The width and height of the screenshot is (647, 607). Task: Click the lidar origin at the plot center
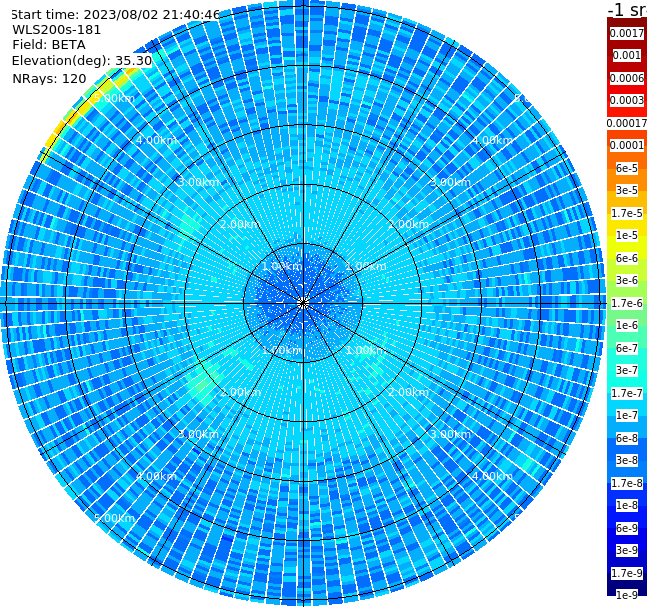coord(303,303)
